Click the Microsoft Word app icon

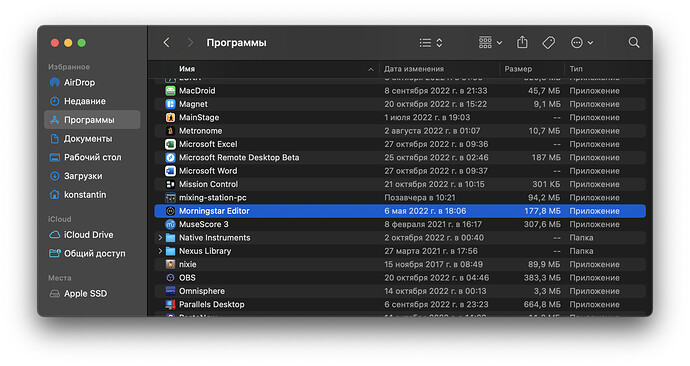coord(170,171)
